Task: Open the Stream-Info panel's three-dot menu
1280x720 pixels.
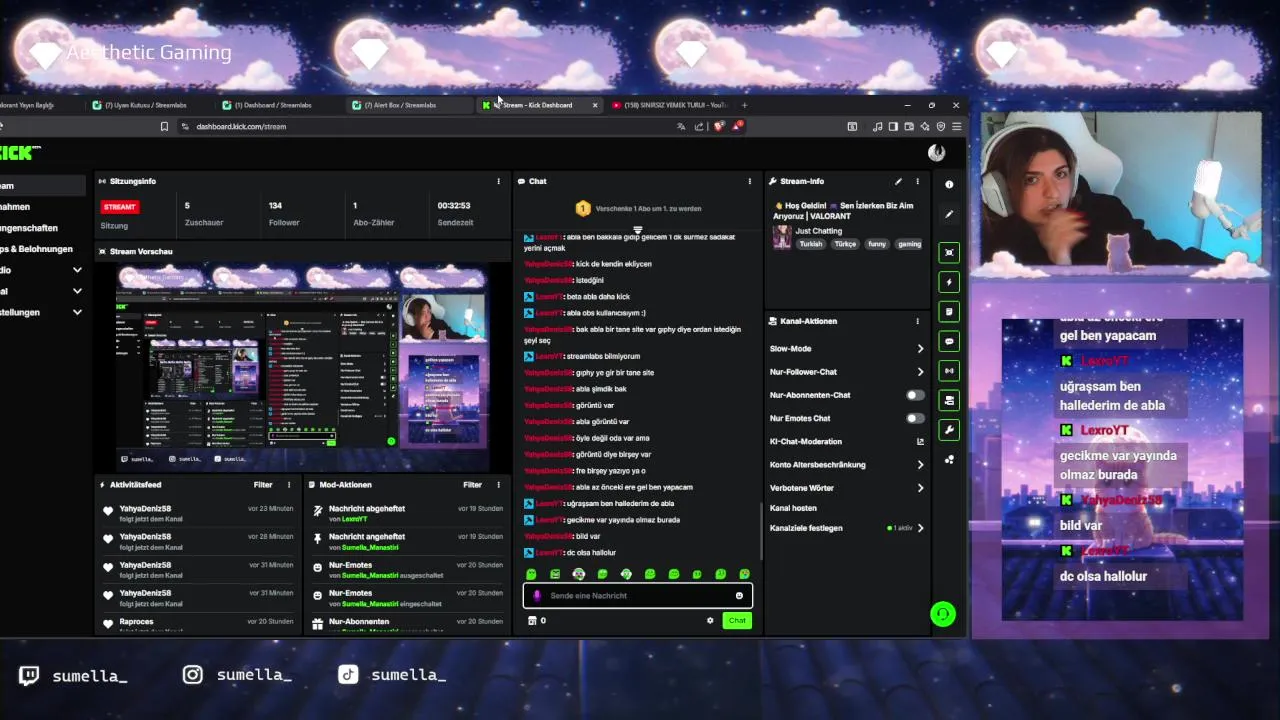Action: 917,181
